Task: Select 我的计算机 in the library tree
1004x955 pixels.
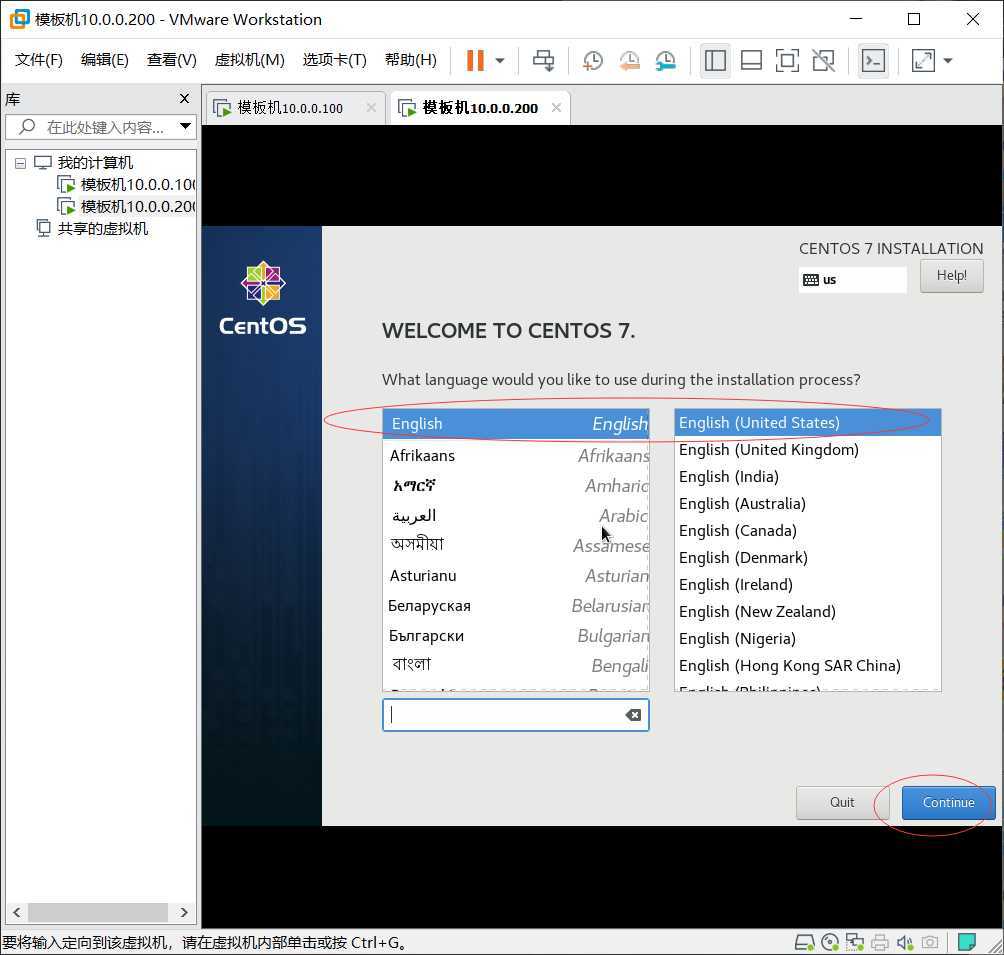Action: (95, 163)
